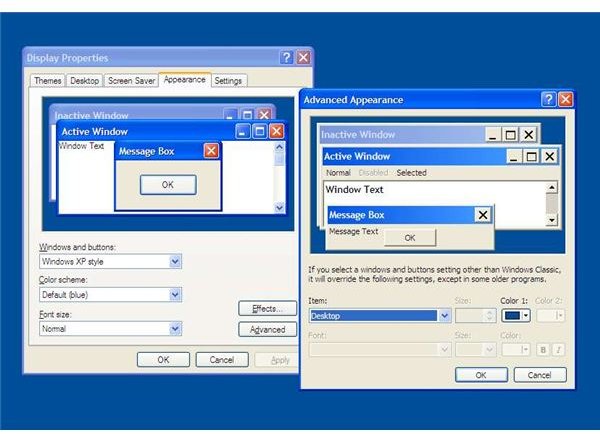Click the Effects button
This screenshot has width=600, height=434.
(267, 308)
